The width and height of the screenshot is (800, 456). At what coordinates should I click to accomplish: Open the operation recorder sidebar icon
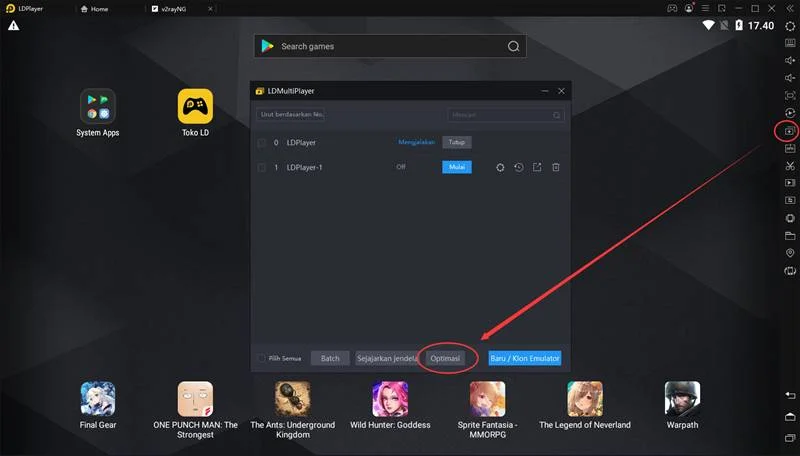(790, 113)
